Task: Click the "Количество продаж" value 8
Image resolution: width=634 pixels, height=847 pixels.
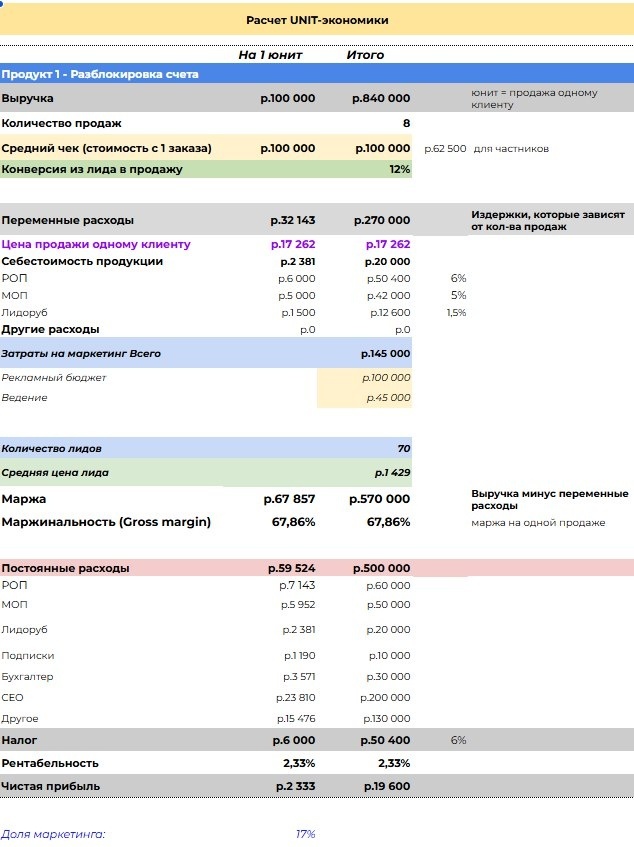Action: (406, 123)
